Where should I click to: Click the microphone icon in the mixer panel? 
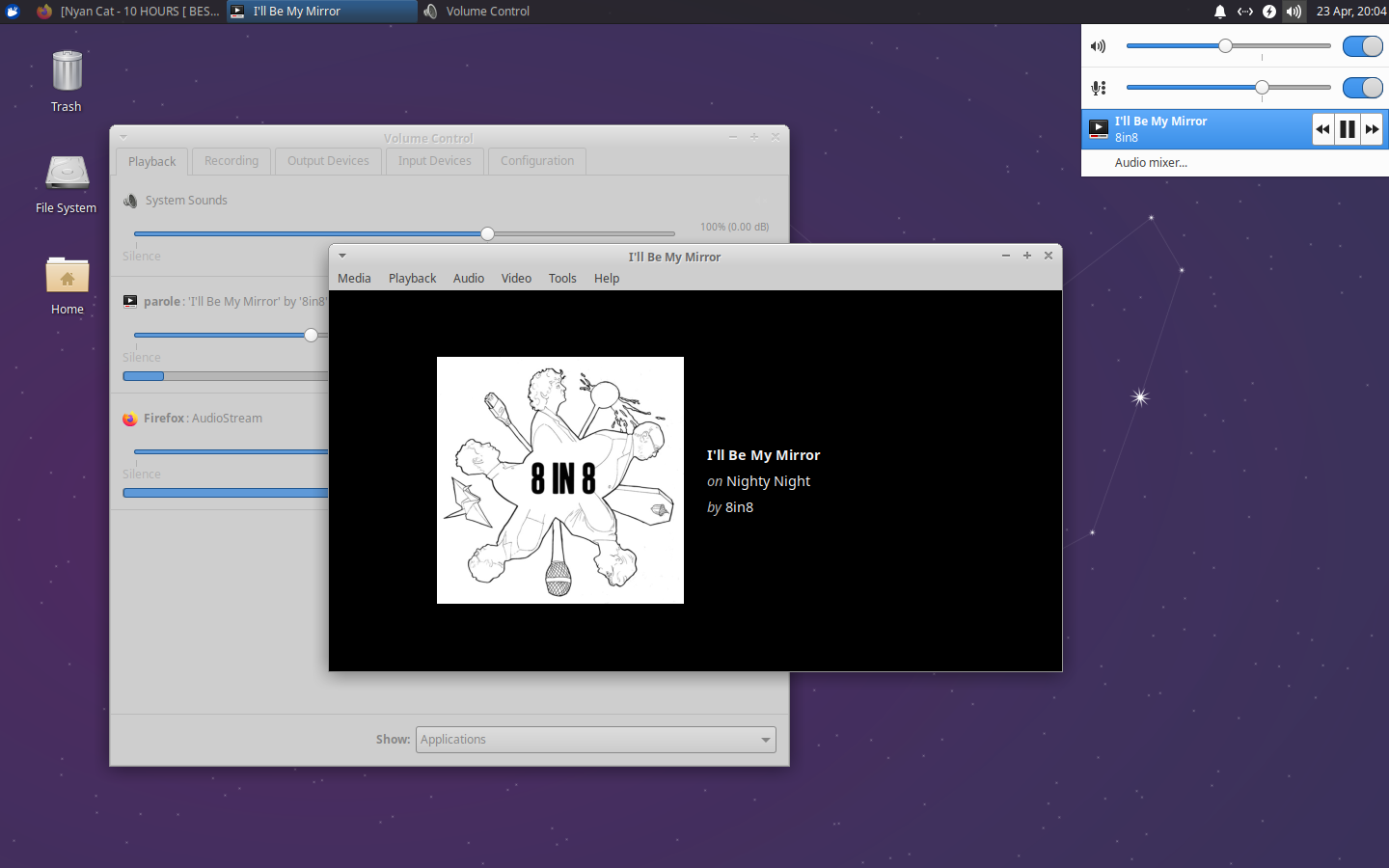click(1098, 88)
